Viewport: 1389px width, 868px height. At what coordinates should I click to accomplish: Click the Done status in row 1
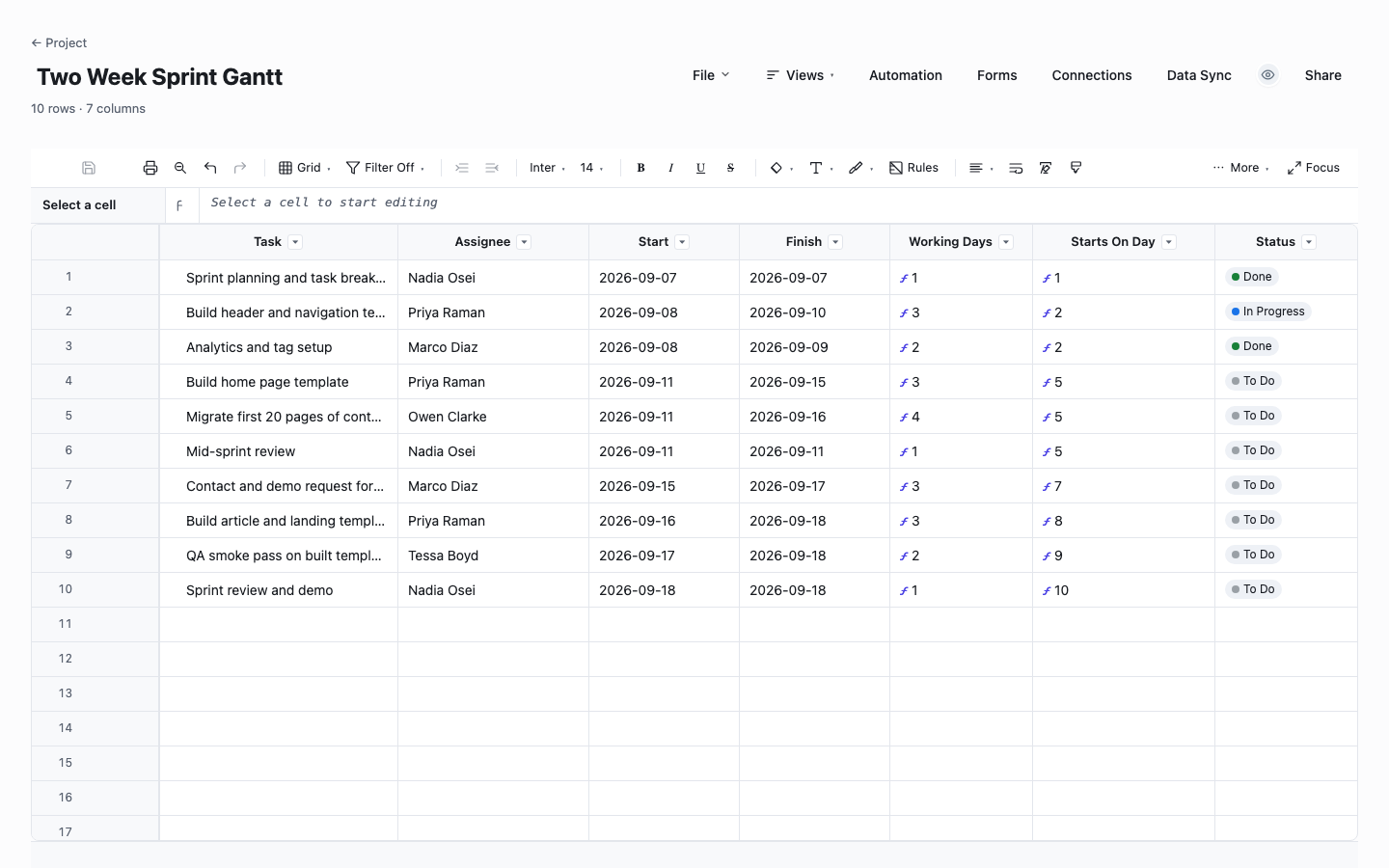tap(1251, 277)
